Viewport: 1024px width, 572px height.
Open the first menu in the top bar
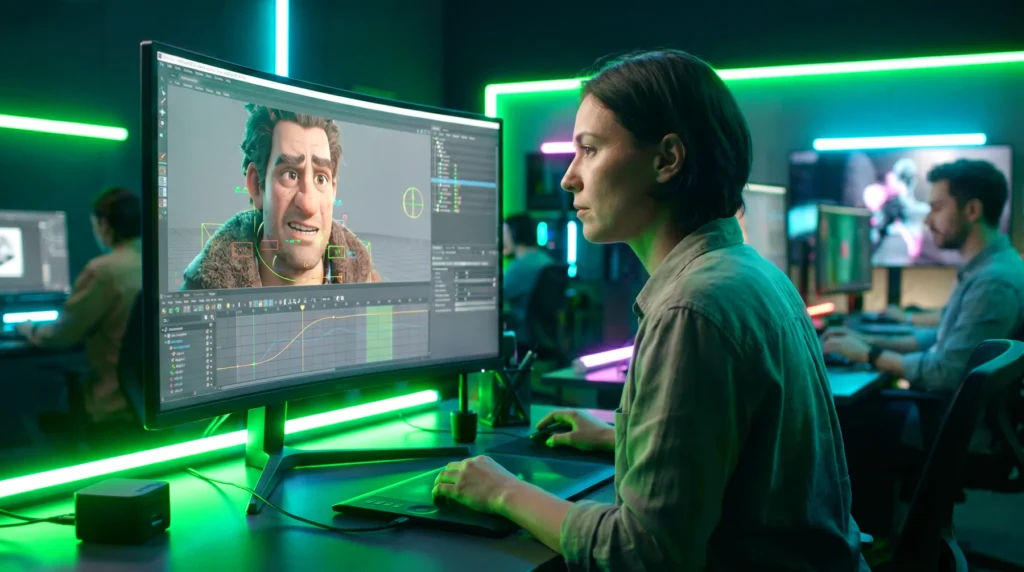(161, 65)
